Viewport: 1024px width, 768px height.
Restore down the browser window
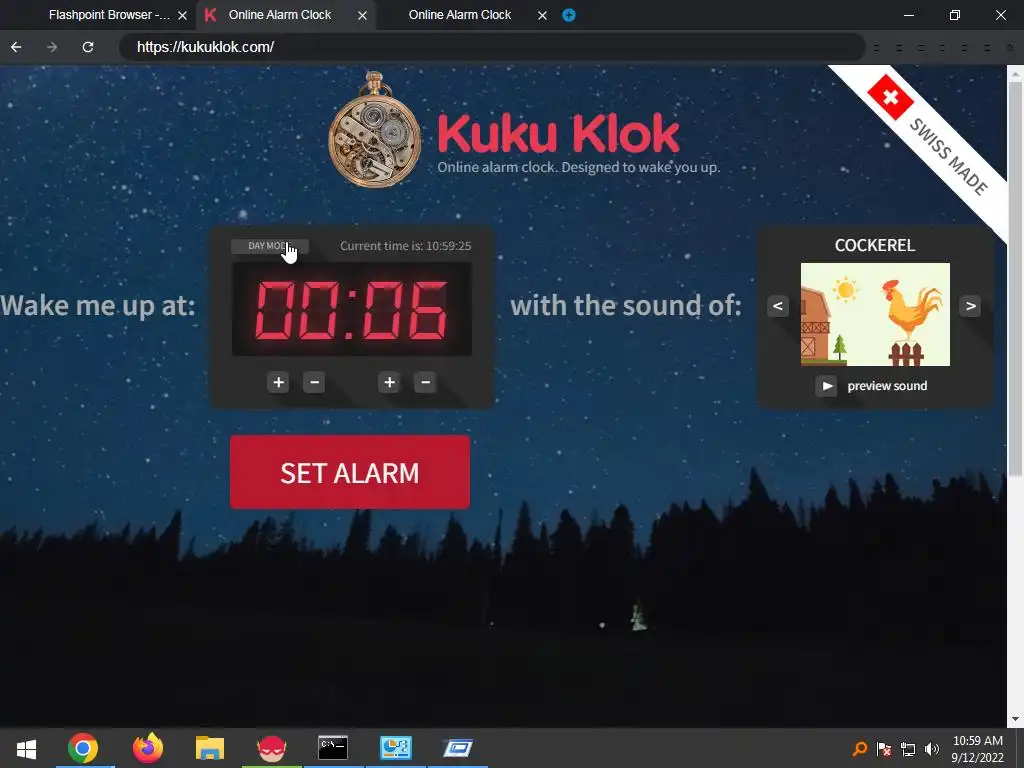955,15
